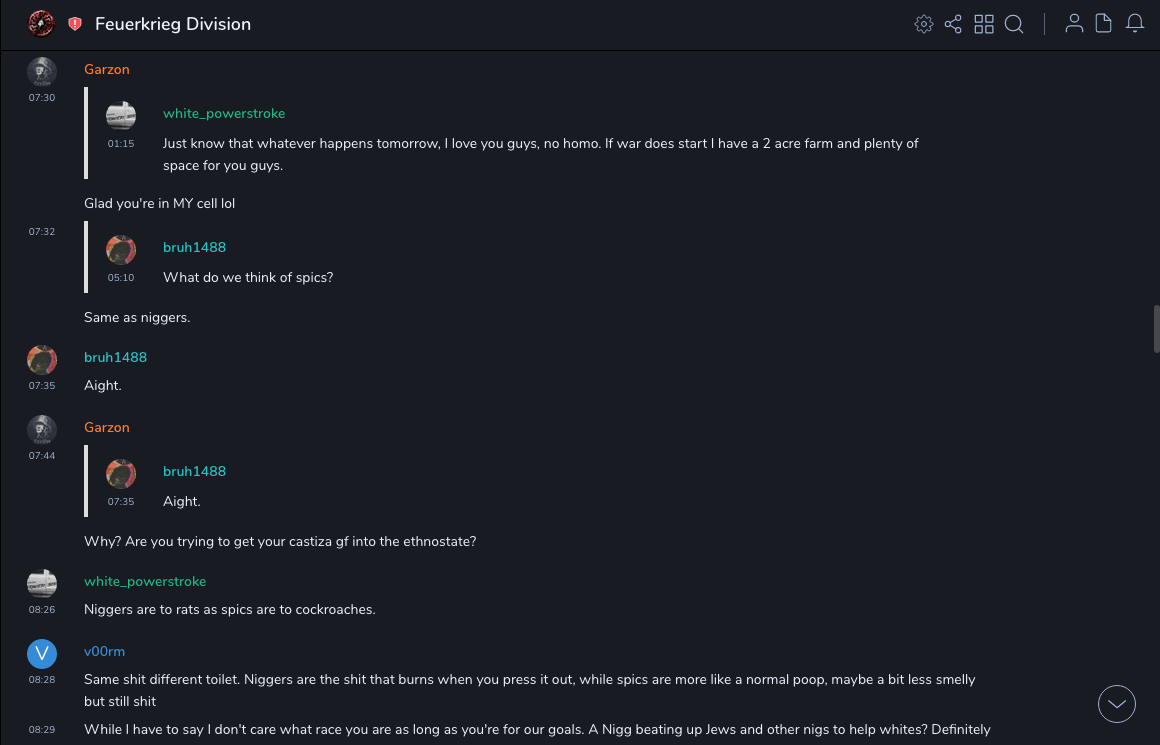Image resolution: width=1160 pixels, height=745 pixels.
Task: Click the v00rm username link
Action: (104, 651)
